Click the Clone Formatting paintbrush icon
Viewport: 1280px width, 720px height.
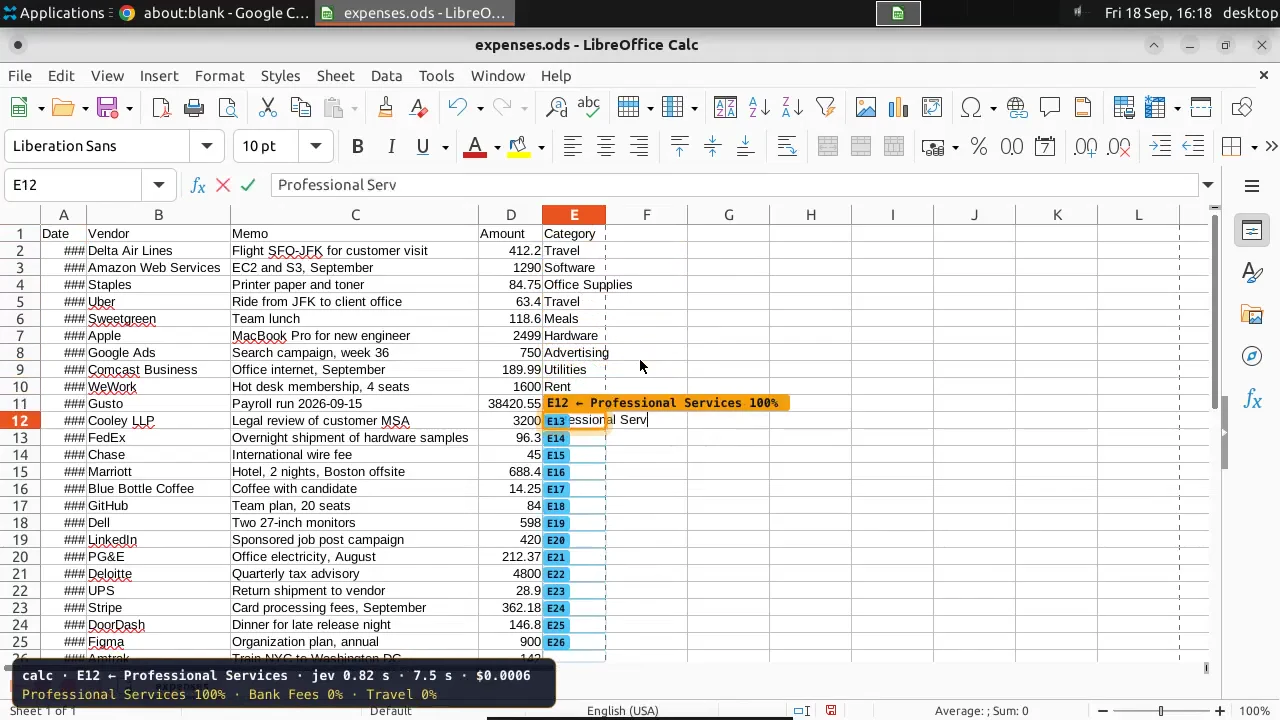click(x=386, y=108)
